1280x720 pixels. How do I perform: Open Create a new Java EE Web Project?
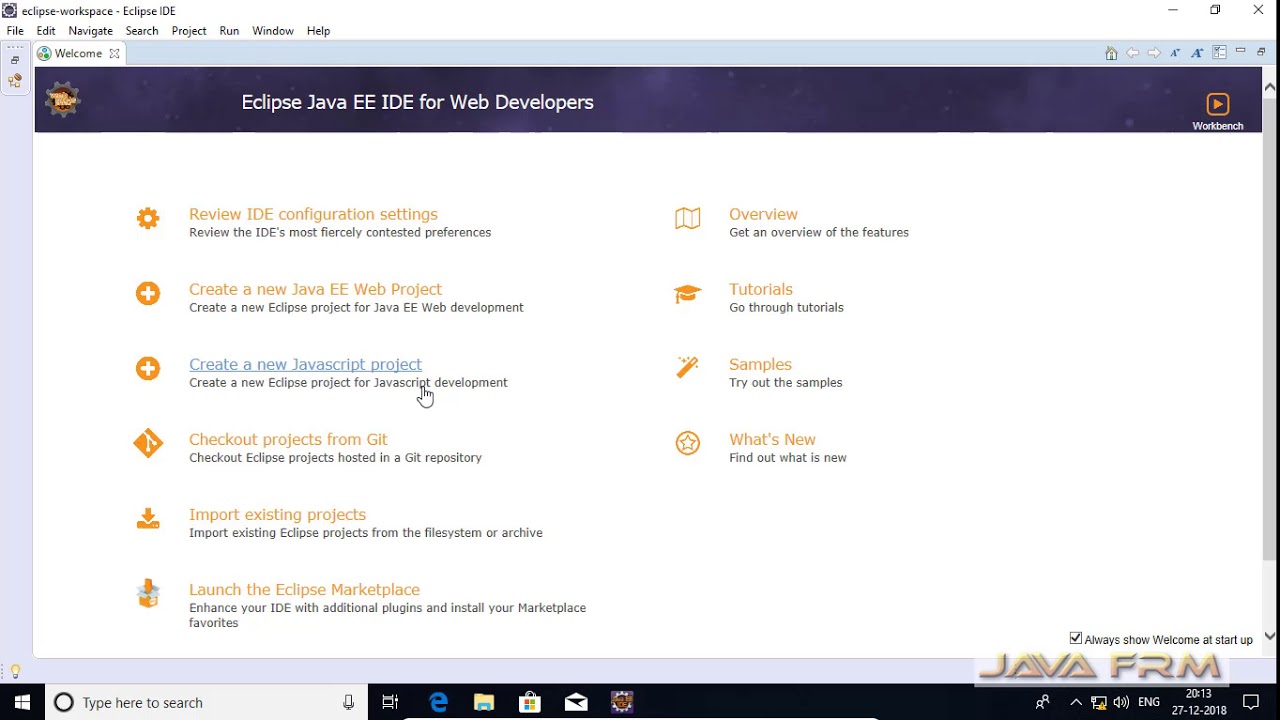[315, 289]
